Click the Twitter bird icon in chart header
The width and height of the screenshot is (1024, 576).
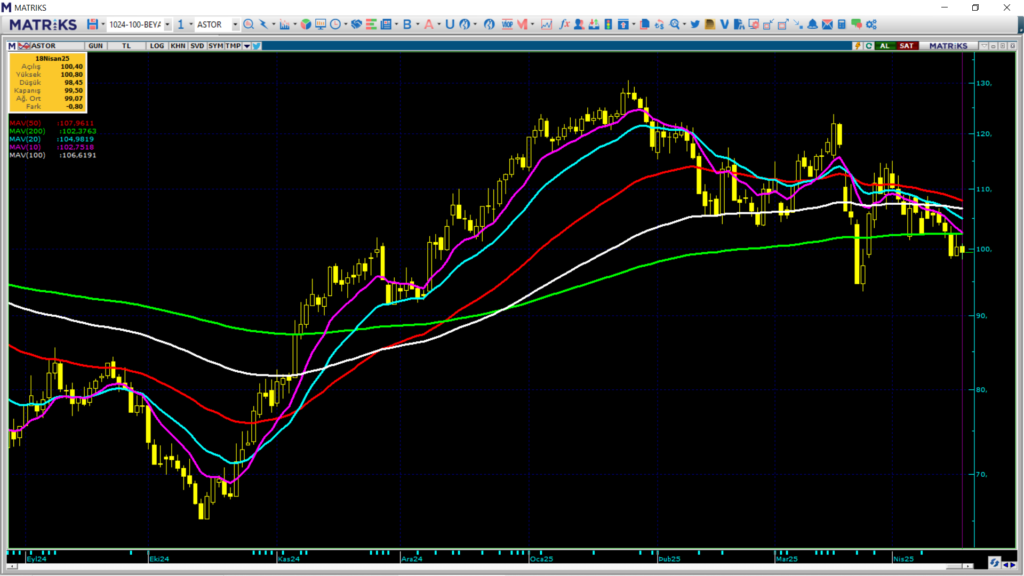pos(257,46)
